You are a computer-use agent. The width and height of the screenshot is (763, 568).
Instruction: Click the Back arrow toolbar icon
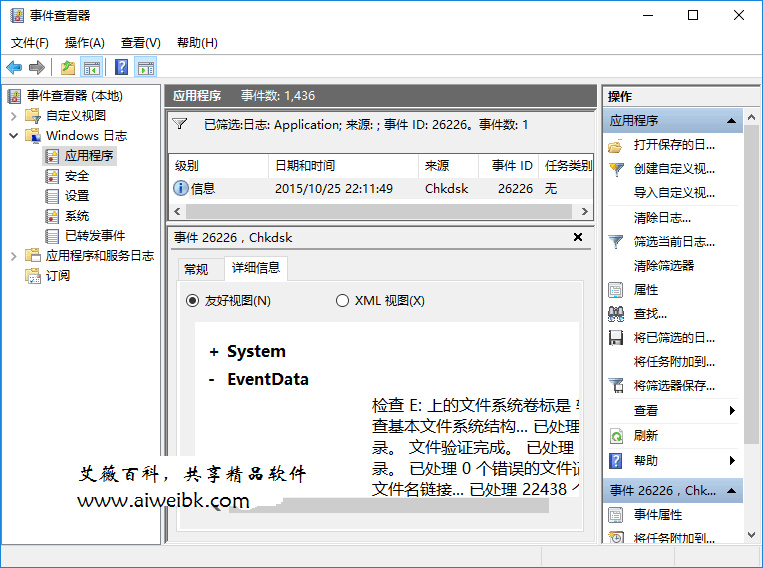[14, 67]
